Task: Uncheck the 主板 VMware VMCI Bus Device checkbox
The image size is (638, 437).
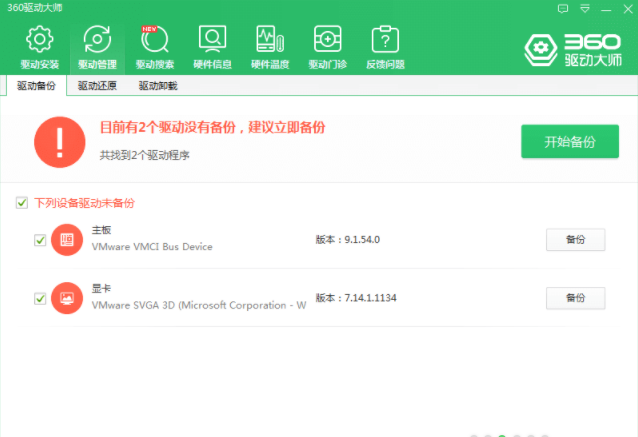Action: pos(40,240)
